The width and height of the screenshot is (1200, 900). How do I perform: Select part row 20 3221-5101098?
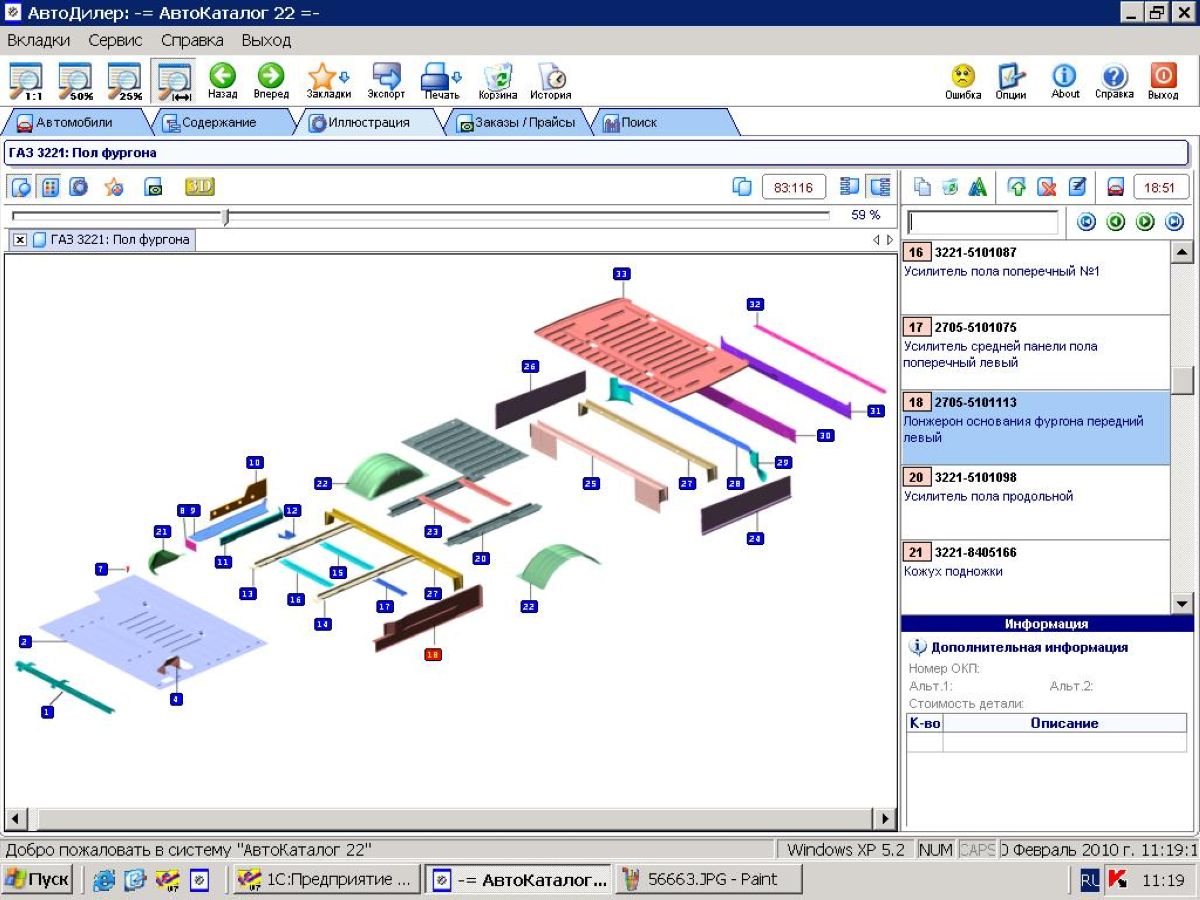coord(1035,502)
